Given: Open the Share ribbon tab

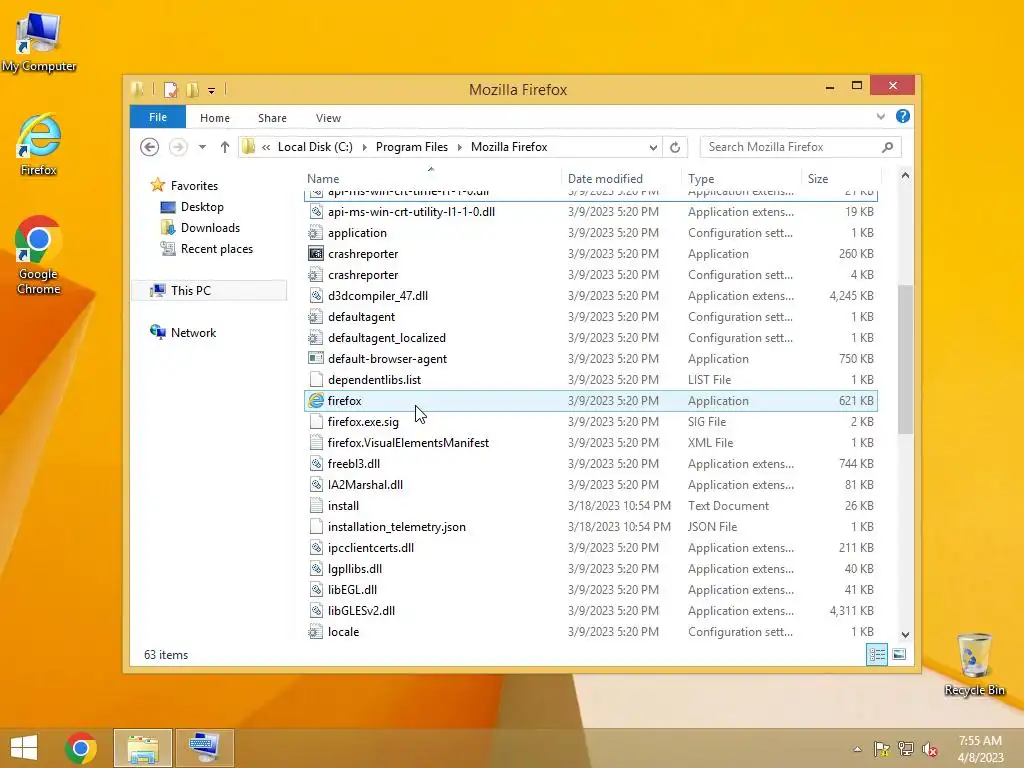Looking at the screenshot, I should 272,118.
